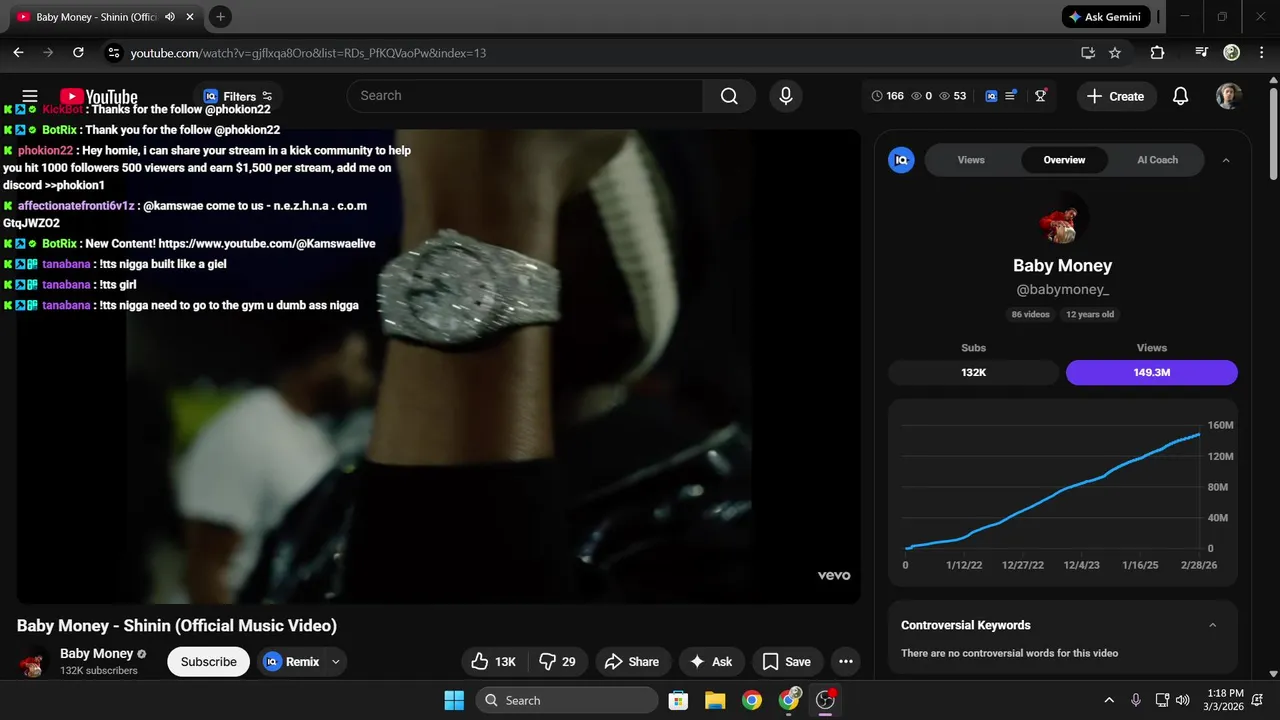Click the Share button
This screenshot has width=1280, height=720.
633,661
